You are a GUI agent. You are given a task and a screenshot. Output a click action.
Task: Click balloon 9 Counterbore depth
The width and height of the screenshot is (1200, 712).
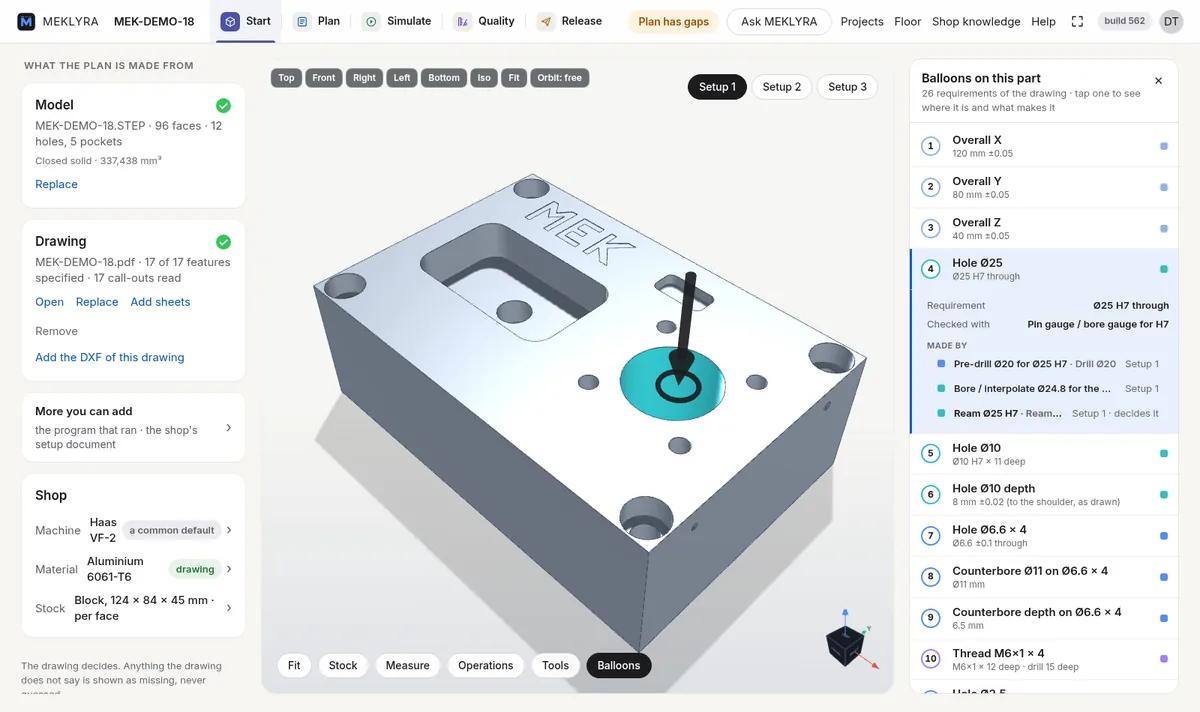click(1044, 618)
